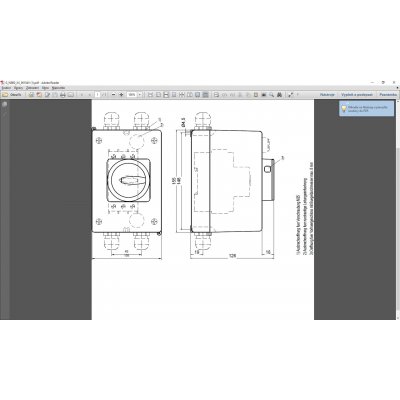
Task: Click the fit width icon after zoom box
Action: point(150,95)
